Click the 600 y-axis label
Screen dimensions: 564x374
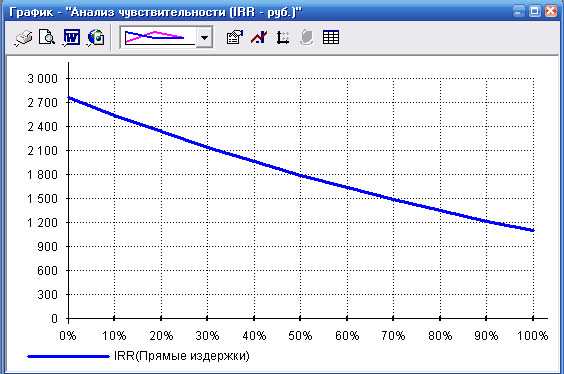click(x=47, y=270)
